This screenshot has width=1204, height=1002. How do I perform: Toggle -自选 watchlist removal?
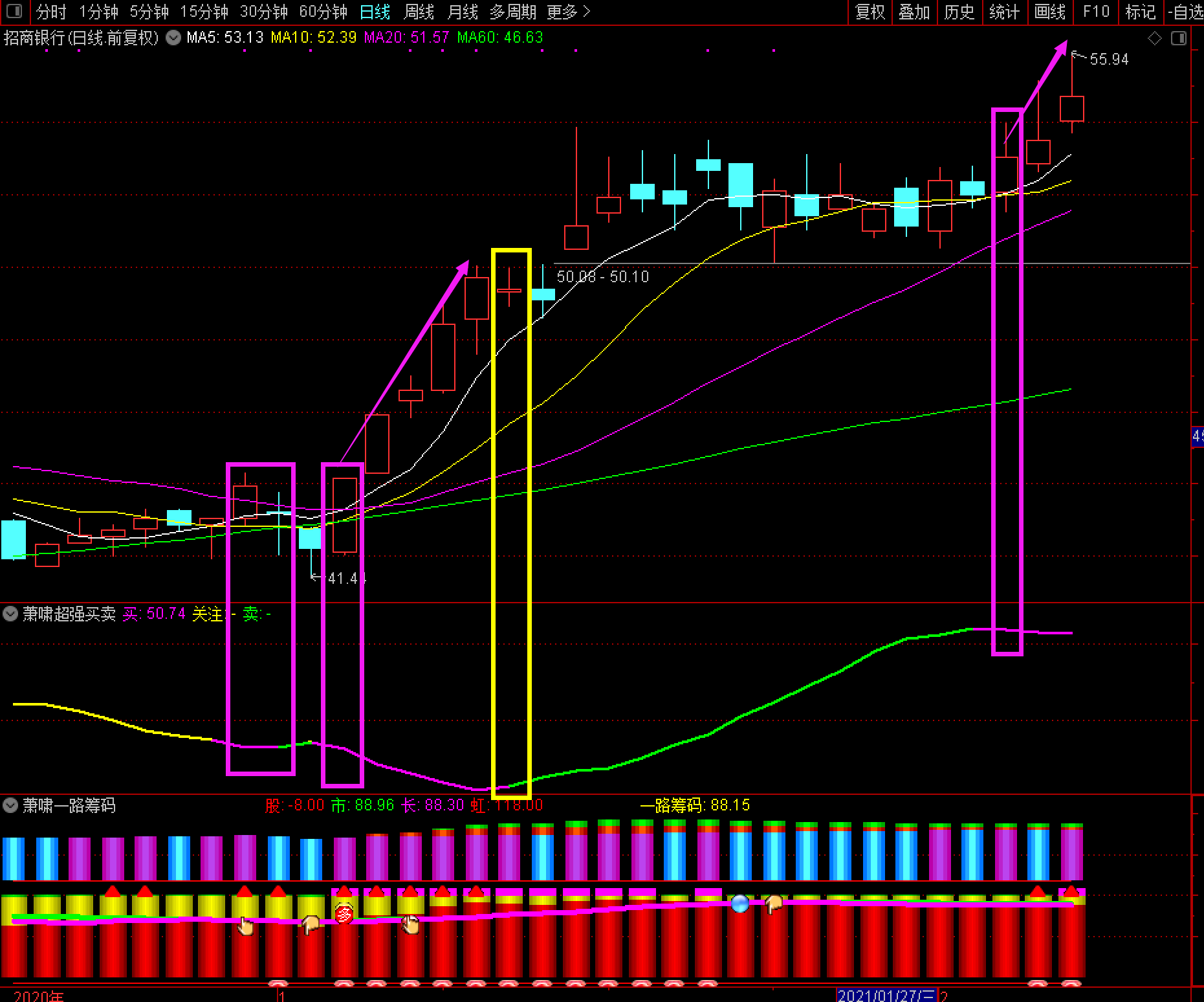pos(1186,12)
